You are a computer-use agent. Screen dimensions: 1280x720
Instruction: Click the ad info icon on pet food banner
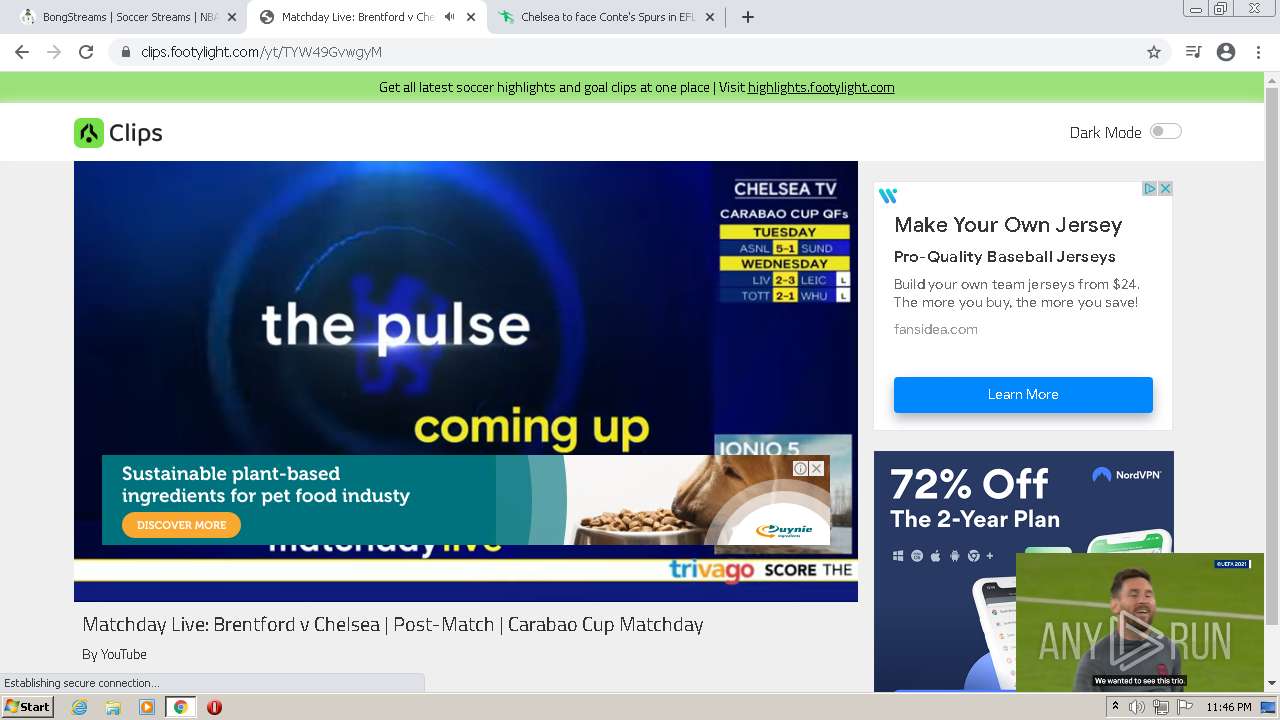point(800,468)
